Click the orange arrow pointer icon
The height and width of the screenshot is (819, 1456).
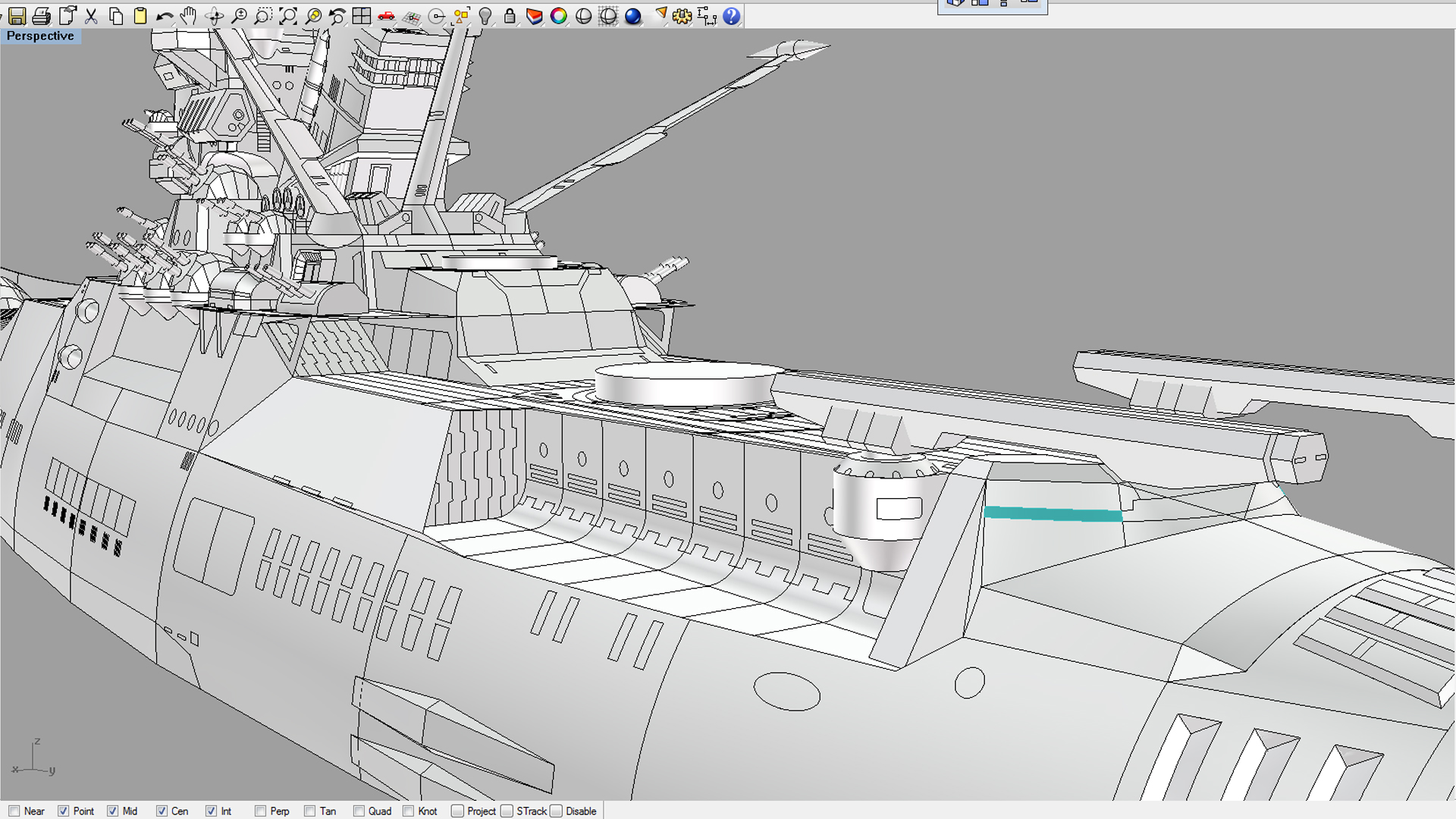660,16
